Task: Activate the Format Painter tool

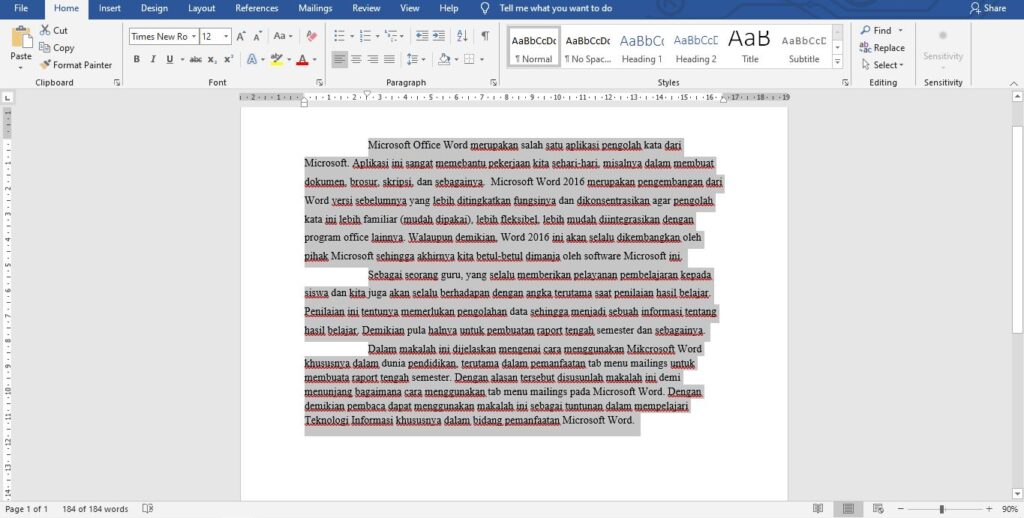Action: point(75,65)
